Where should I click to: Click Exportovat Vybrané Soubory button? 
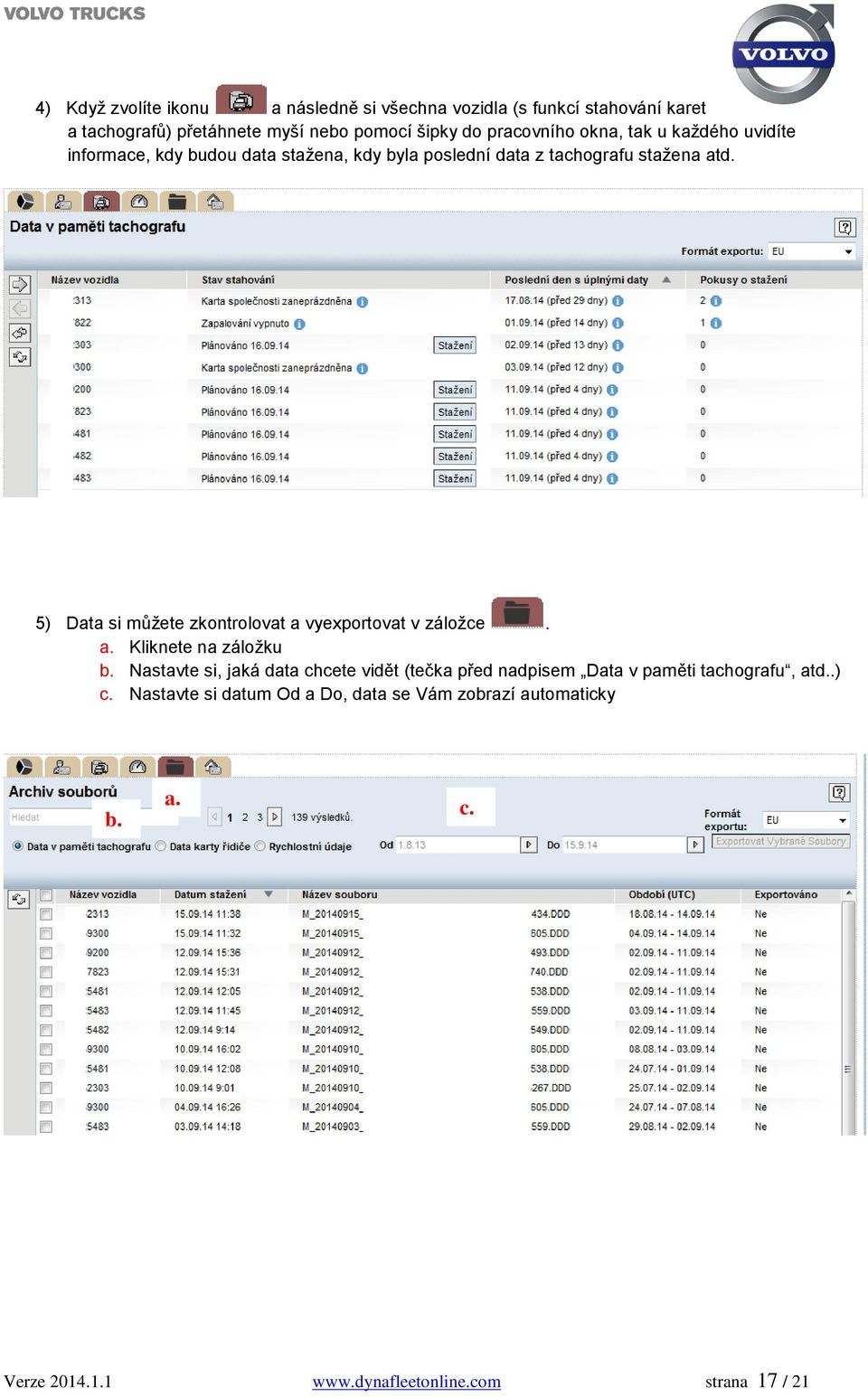[781, 841]
